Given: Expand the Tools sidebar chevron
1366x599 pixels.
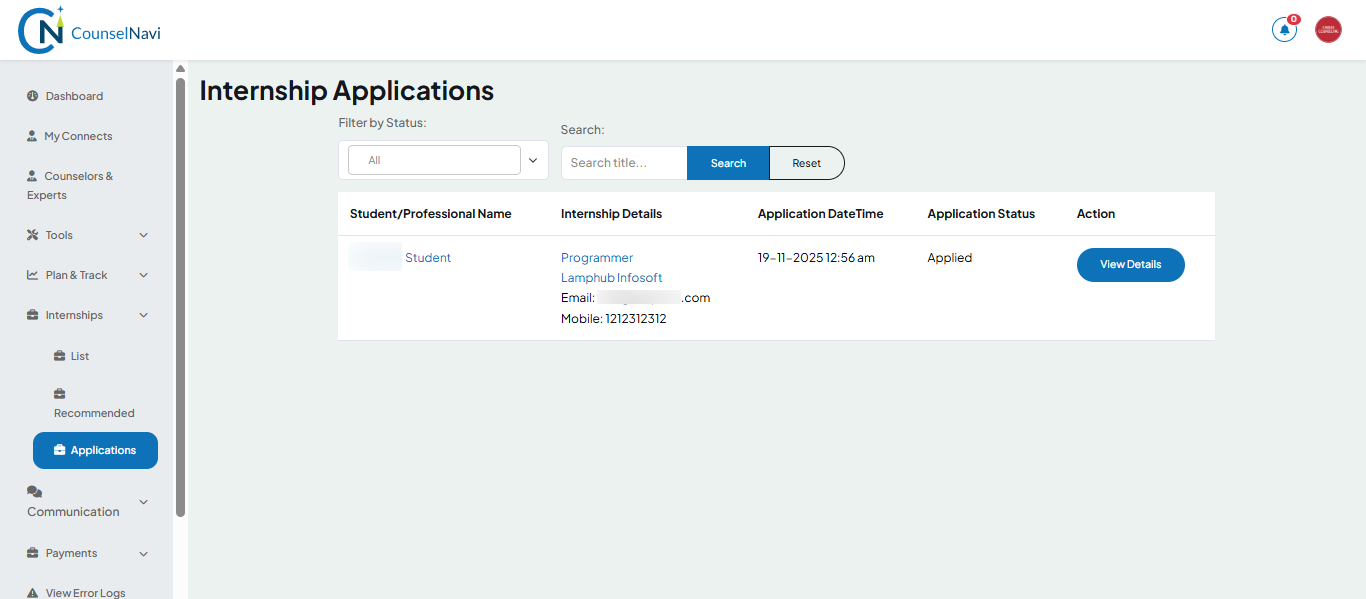Looking at the screenshot, I should coord(143,234).
